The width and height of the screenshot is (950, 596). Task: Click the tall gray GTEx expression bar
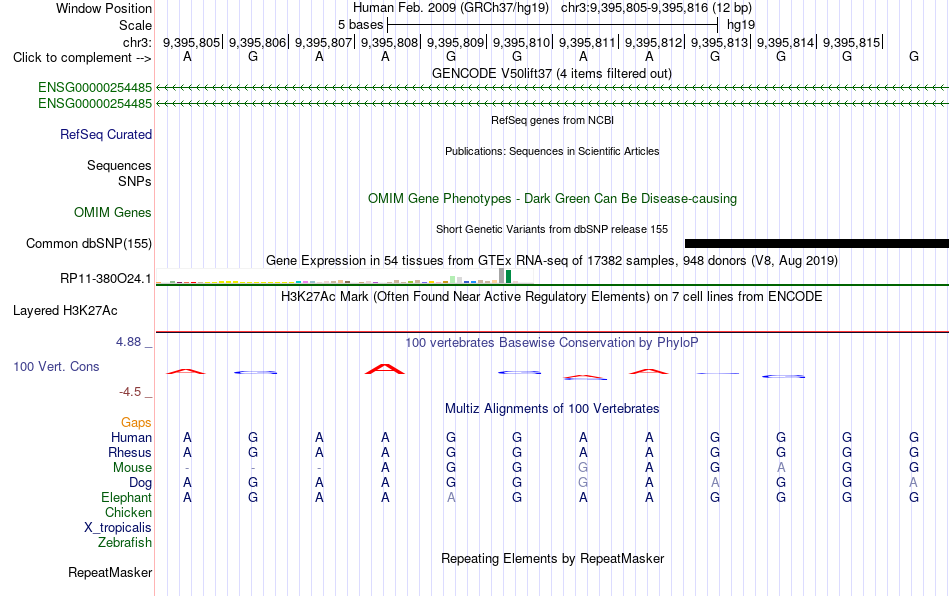click(x=502, y=276)
